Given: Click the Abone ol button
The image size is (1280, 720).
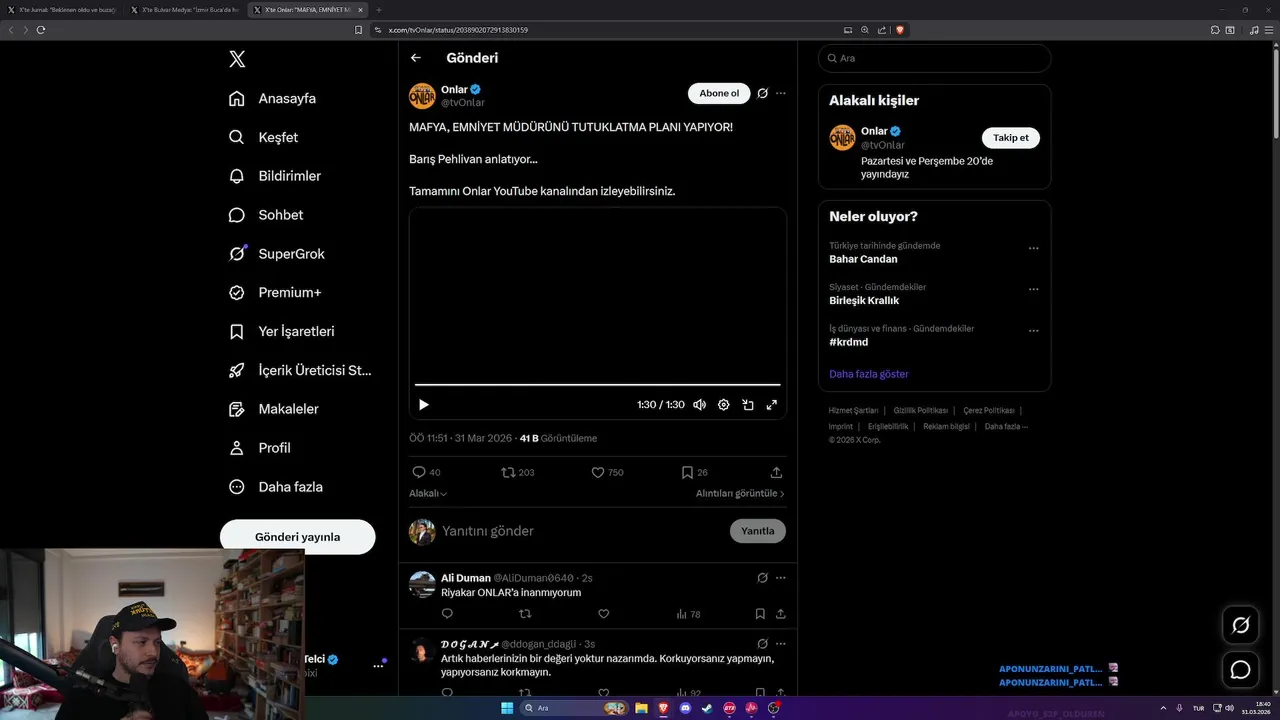Looking at the screenshot, I should (x=719, y=93).
